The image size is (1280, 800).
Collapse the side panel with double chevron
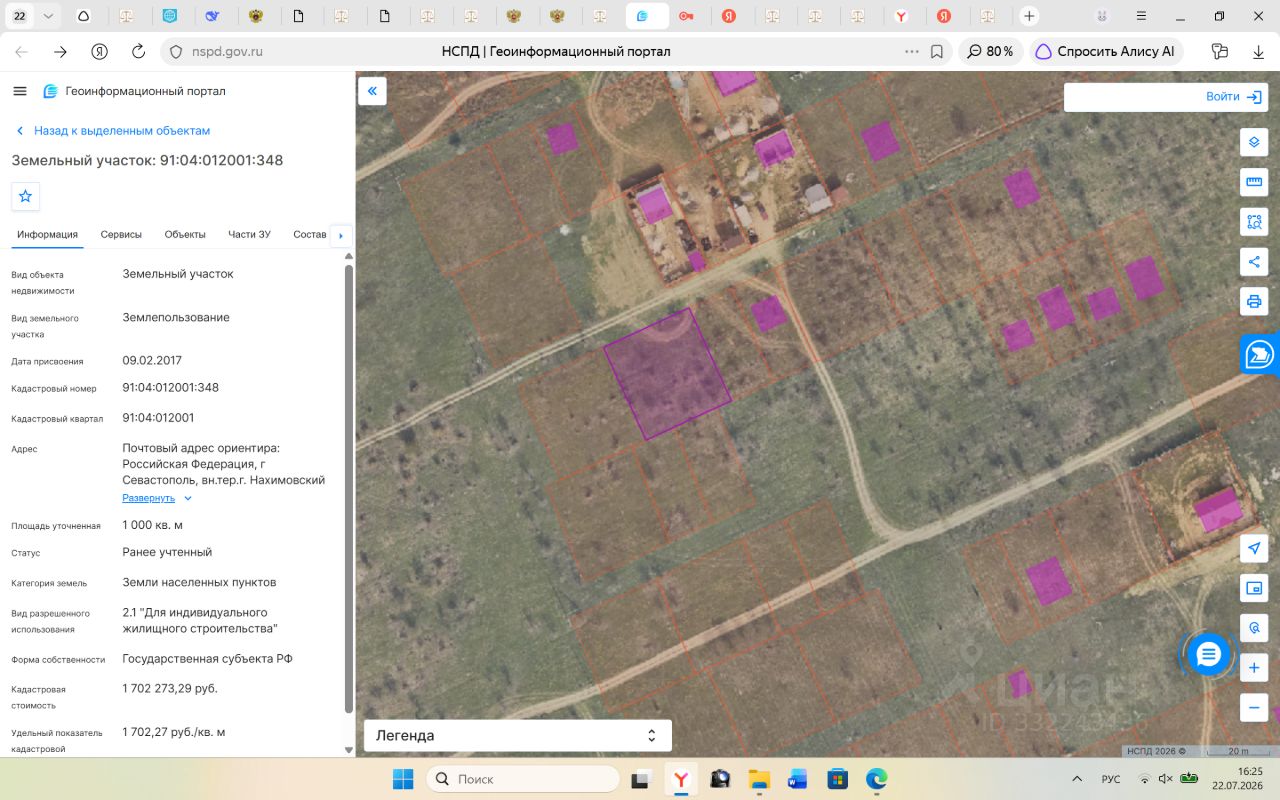pos(372,91)
